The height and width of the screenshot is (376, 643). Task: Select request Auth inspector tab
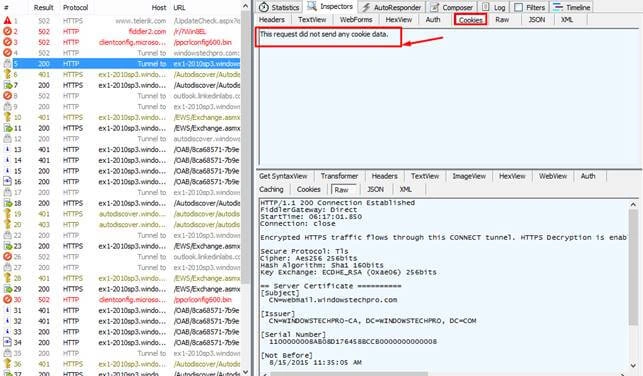[x=433, y=20]
